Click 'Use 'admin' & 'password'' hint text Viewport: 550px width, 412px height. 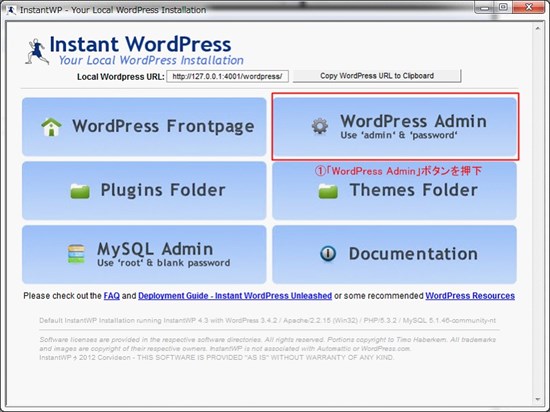(399, 135)
